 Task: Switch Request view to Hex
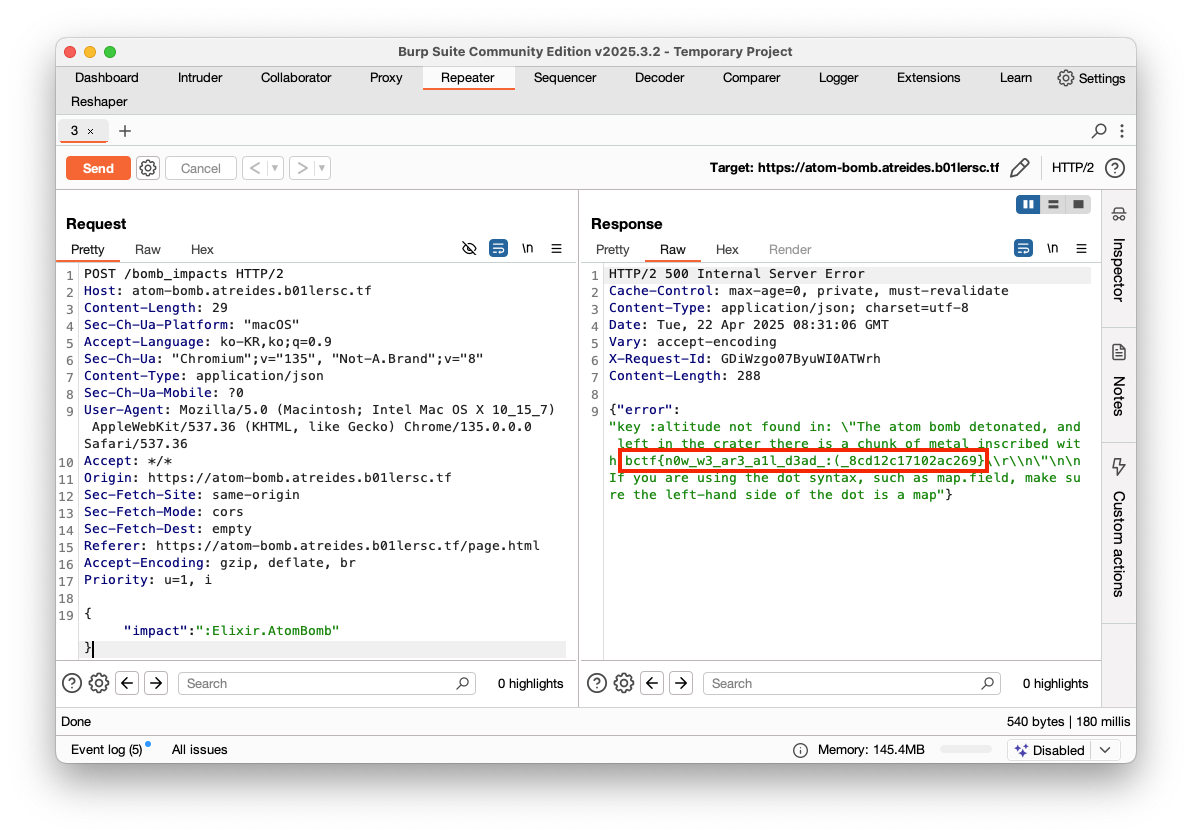pyautogui.click(x=202, y=249)
